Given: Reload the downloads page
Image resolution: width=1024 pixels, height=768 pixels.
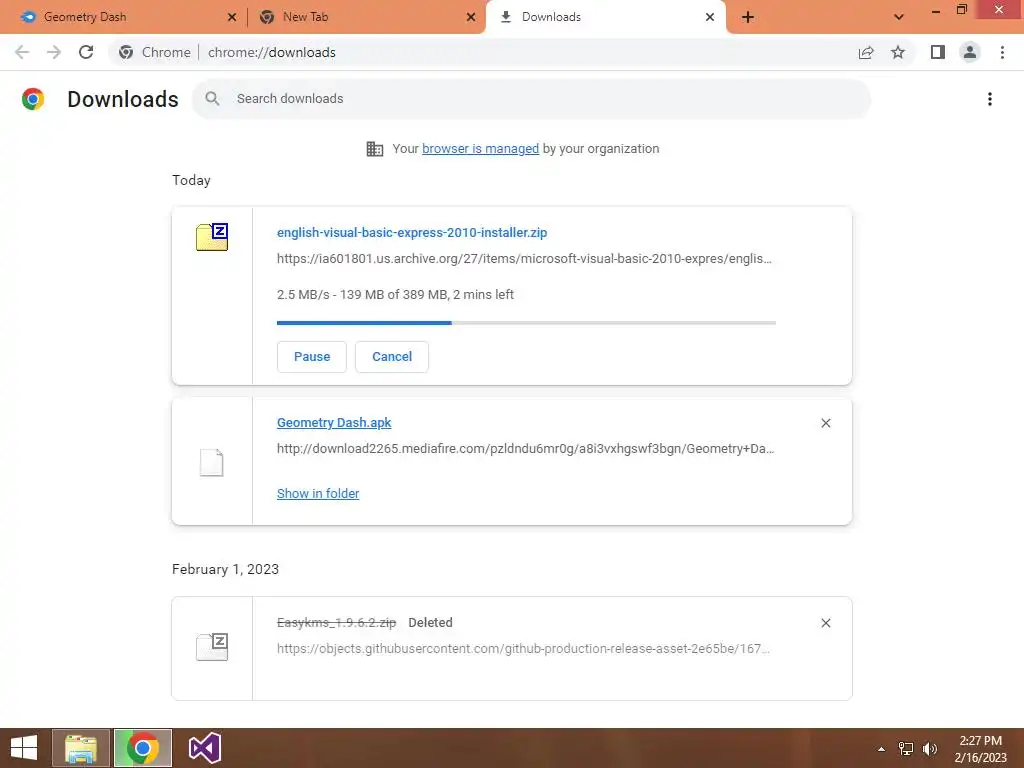Looking at the screenshot, I should click(86, 52).
